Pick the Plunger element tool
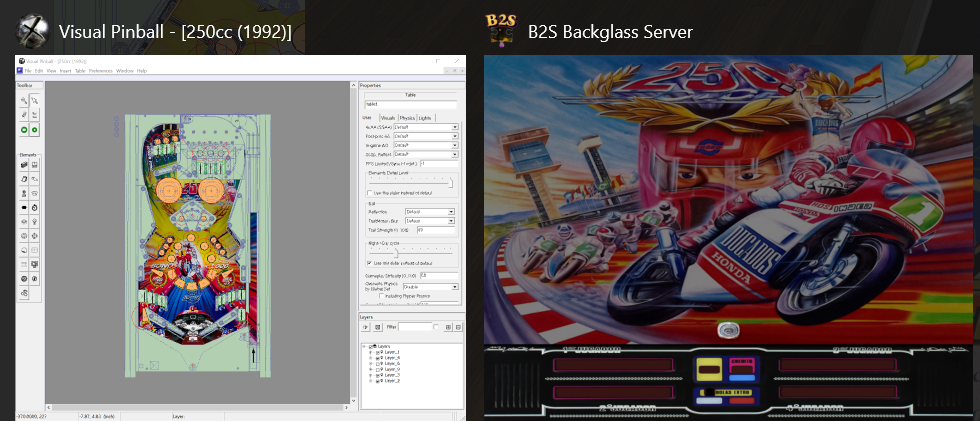 (24, 192)
